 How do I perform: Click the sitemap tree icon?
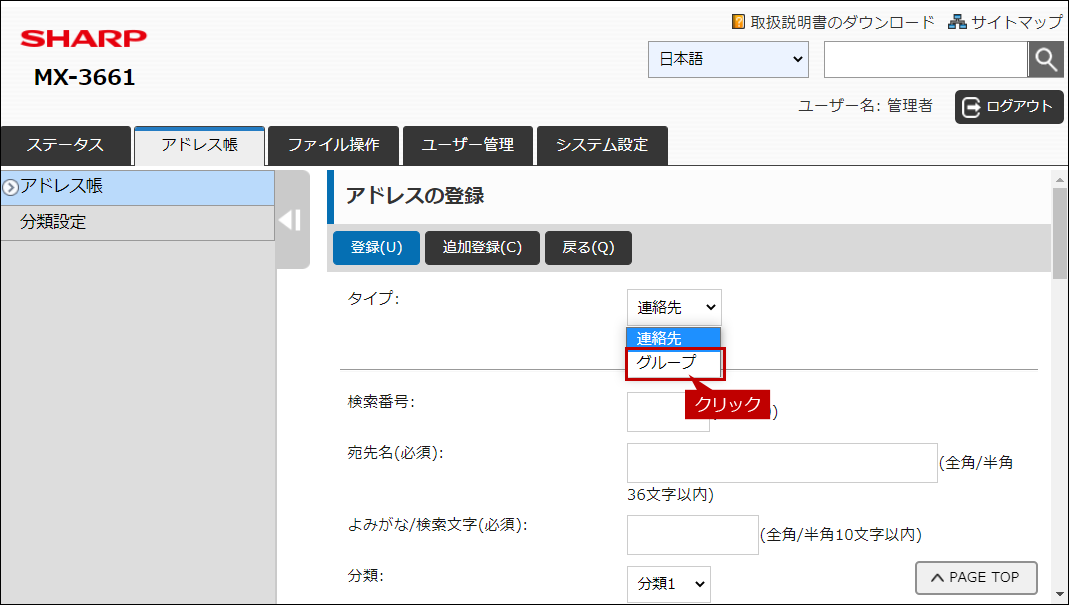click(x=957, y=22)
